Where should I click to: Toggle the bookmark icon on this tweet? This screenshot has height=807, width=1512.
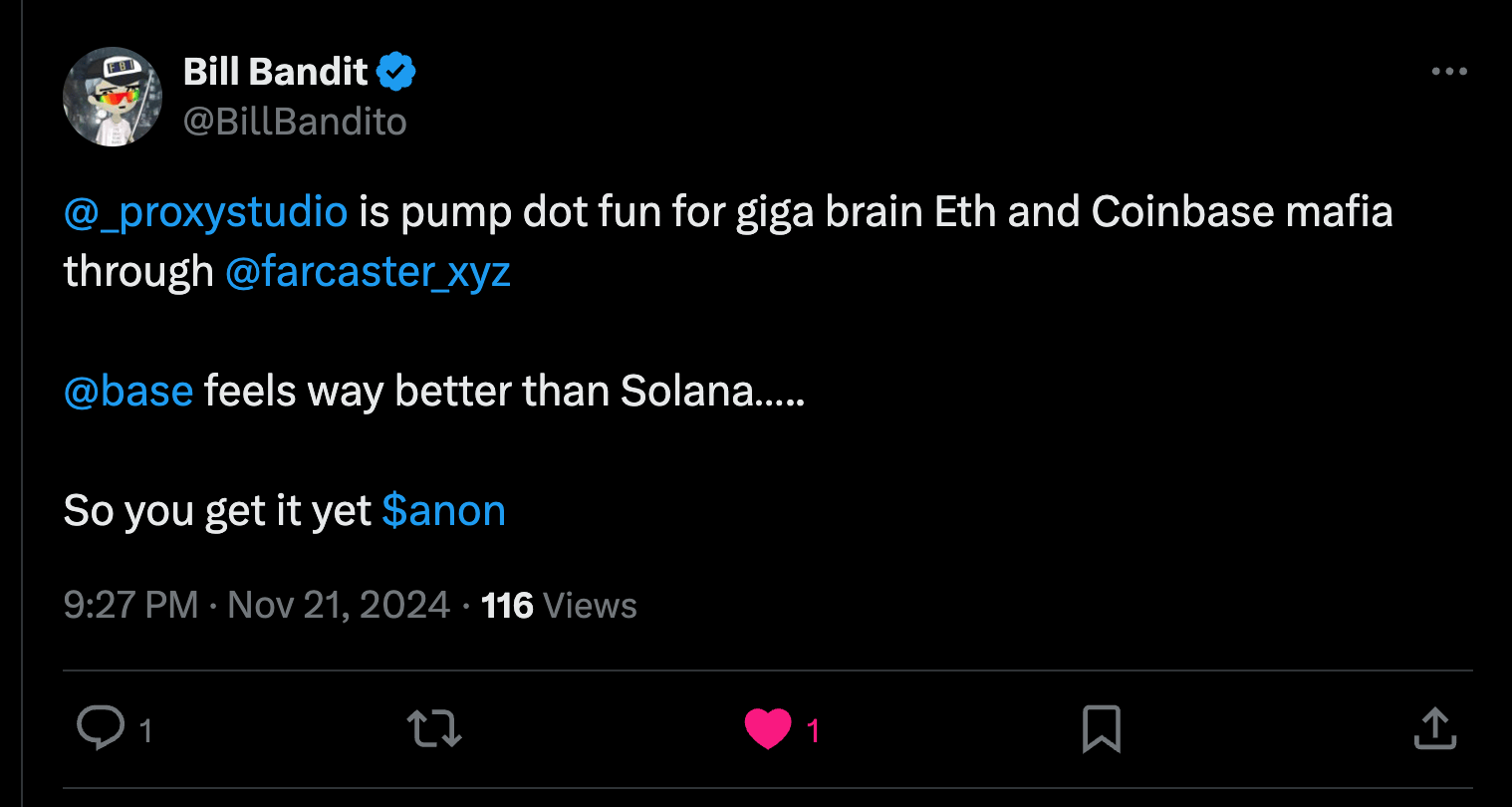tap(1101, 729)
